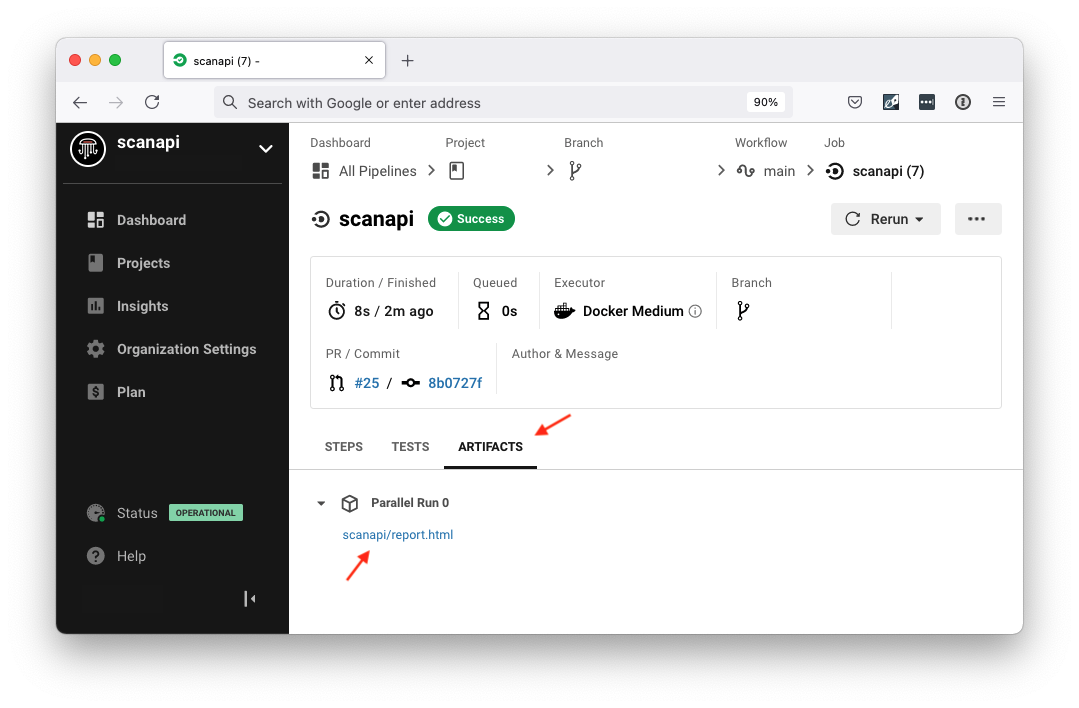This screenshot has width=1079, height=708.
Task: Click the scanapi organization logo
Action: [87, 148]
